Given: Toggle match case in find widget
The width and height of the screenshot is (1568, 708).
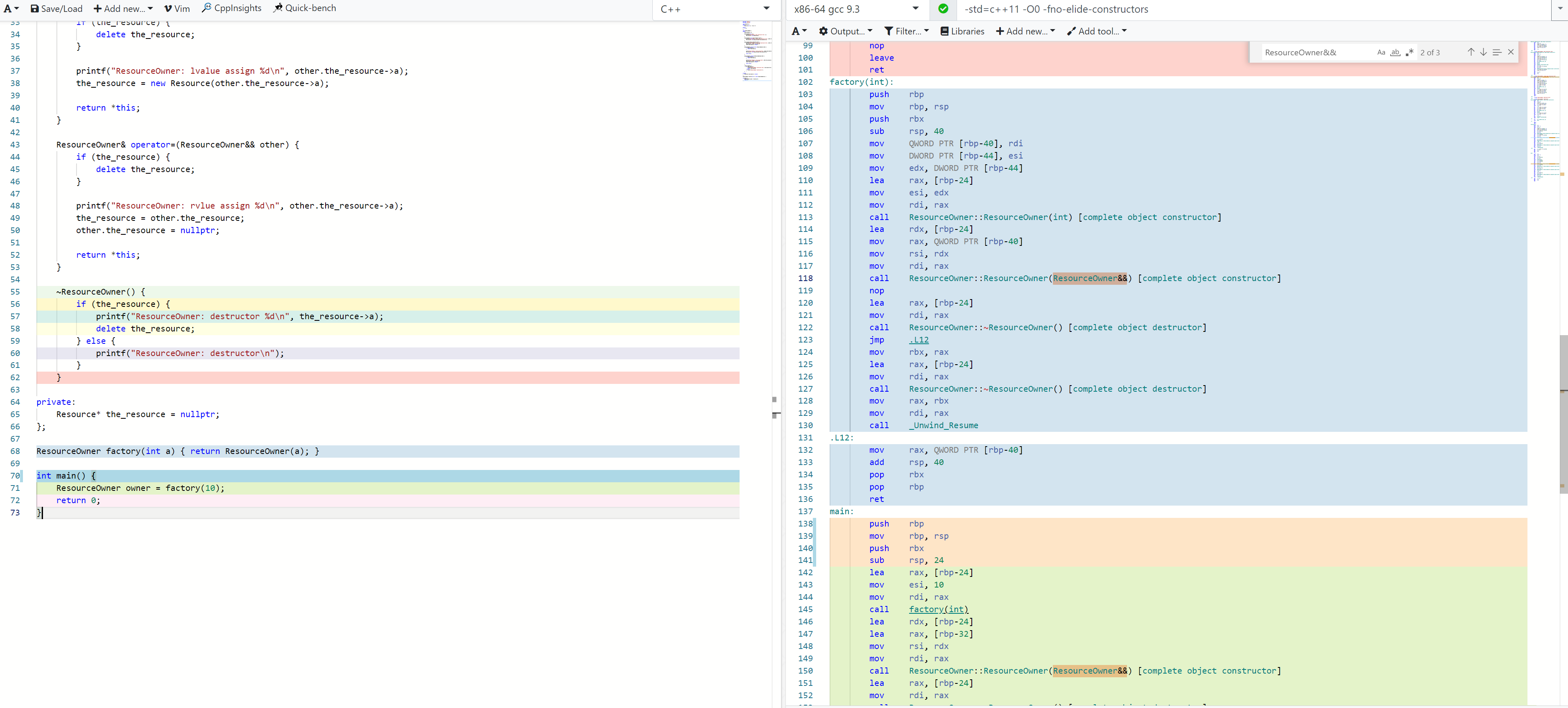Looking at the screenshot, I should (x=1381, y=52).
